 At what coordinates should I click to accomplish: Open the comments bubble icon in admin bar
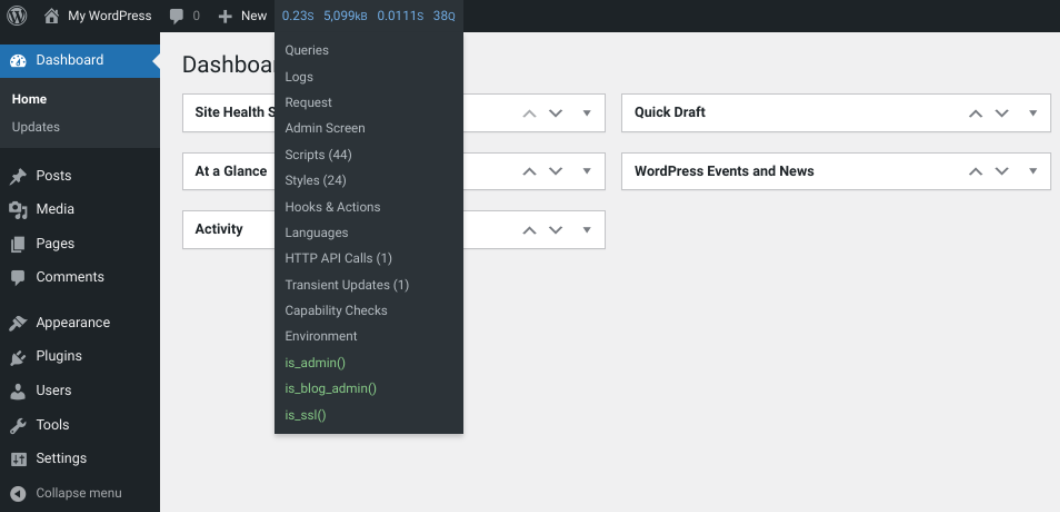point(177,16)
